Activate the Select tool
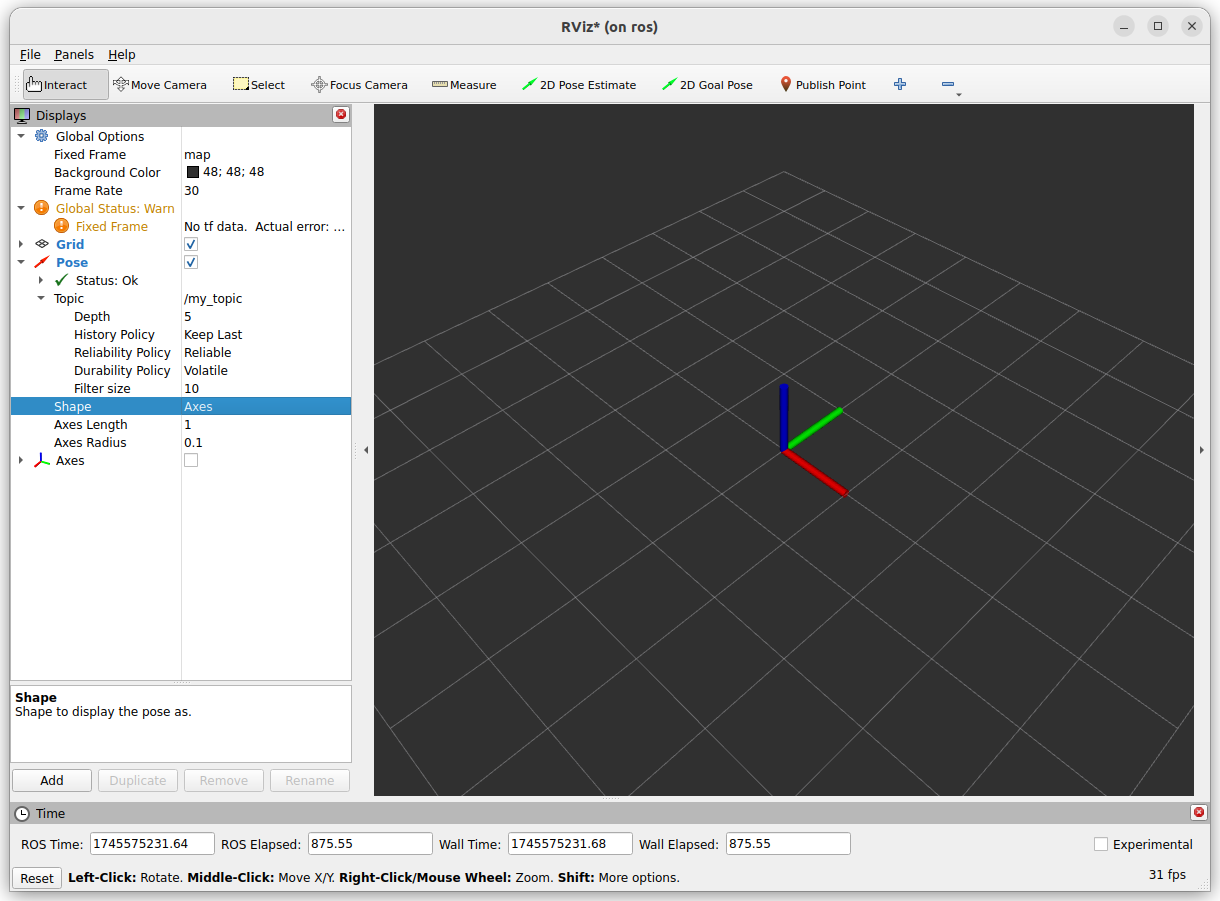This screenshot has height=901, width=1220. (x=259, y=85)
